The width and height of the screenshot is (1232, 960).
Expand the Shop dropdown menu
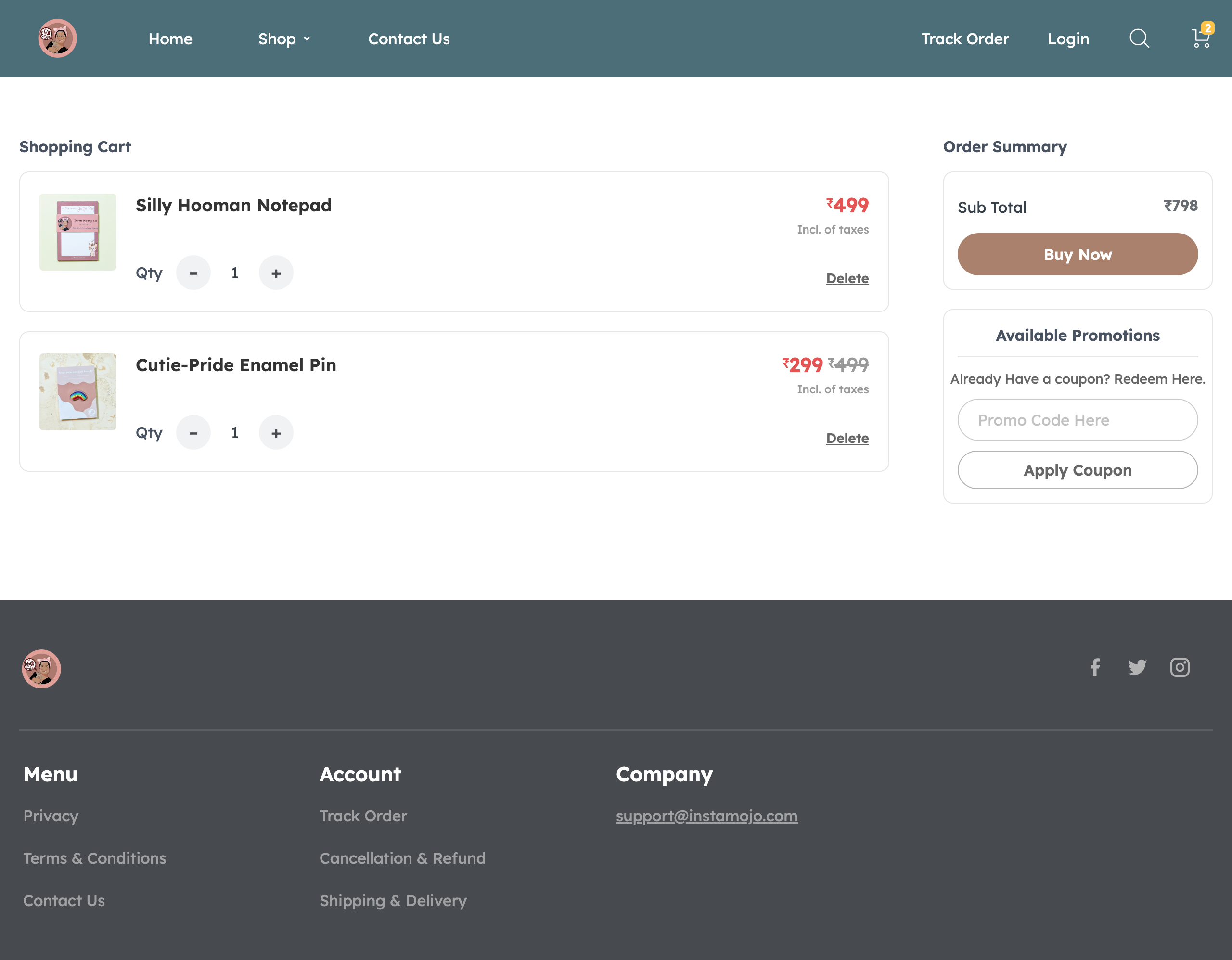click(x=284, y=39)
